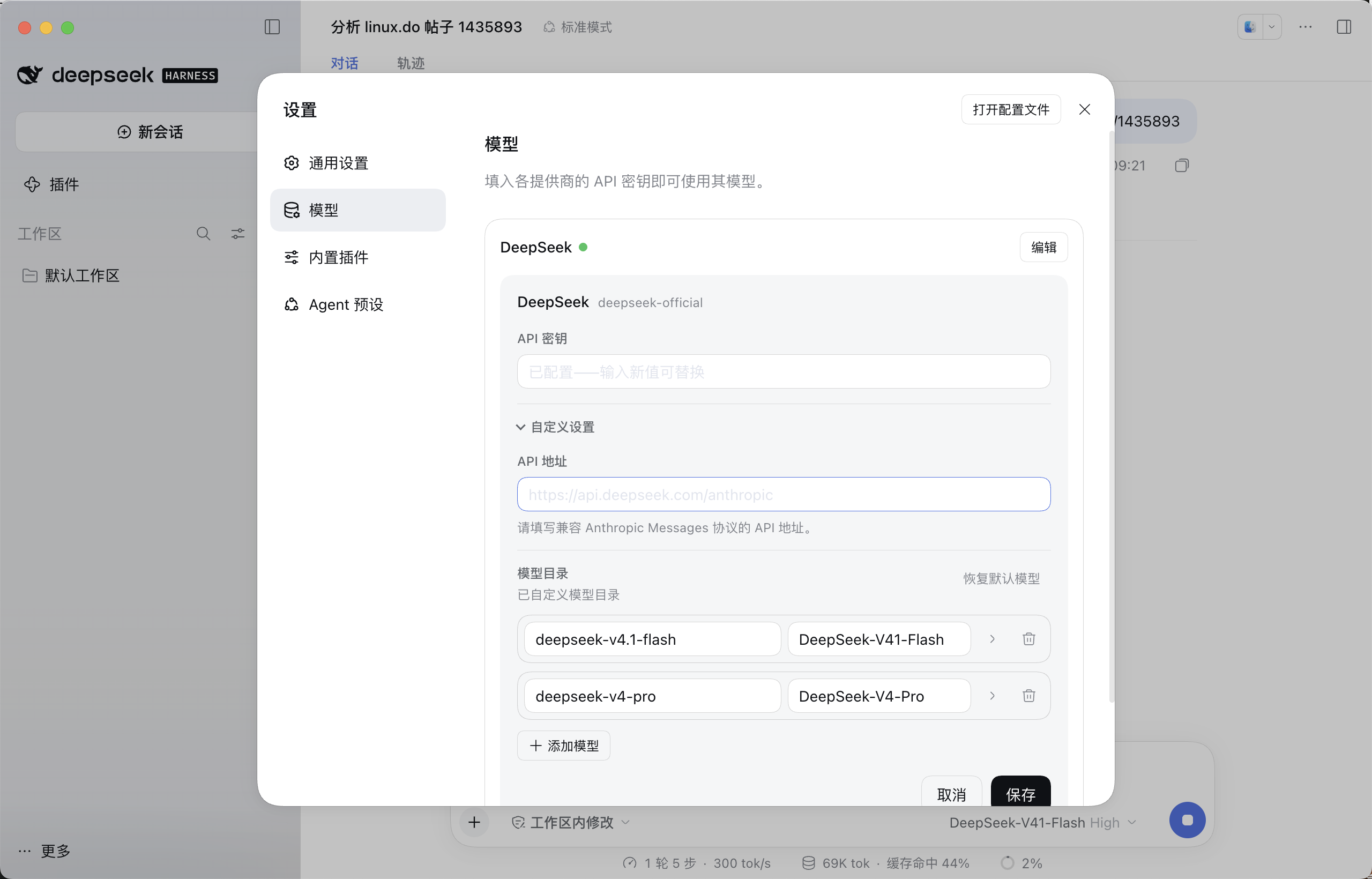Open the three-dot menu in title bar
Viewport: 1372px width, 879px height.
[x=1305, y=27]
